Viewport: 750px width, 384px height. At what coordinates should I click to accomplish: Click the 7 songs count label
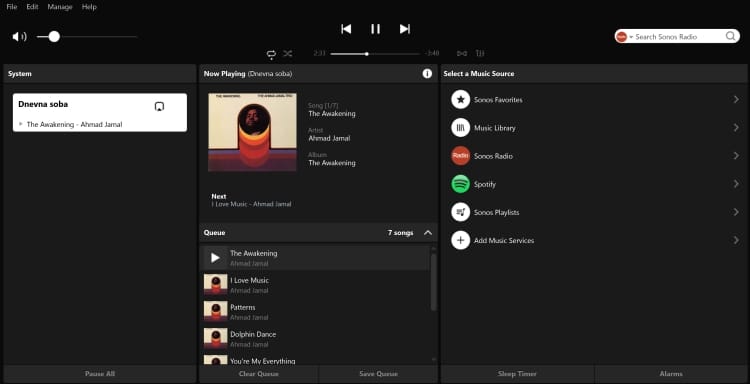click(x=400, y=233)
